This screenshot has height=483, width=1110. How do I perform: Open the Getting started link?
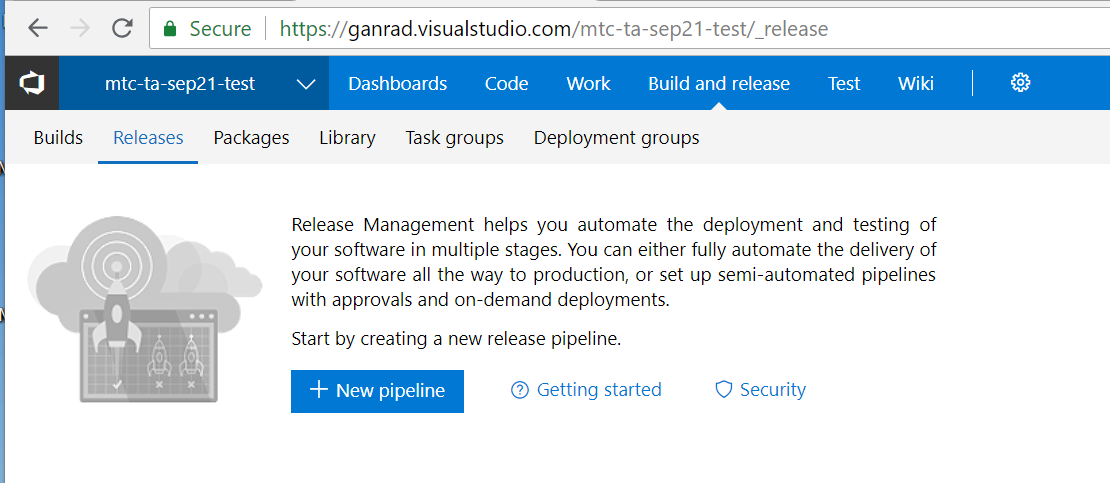click(x=599, y=390)
